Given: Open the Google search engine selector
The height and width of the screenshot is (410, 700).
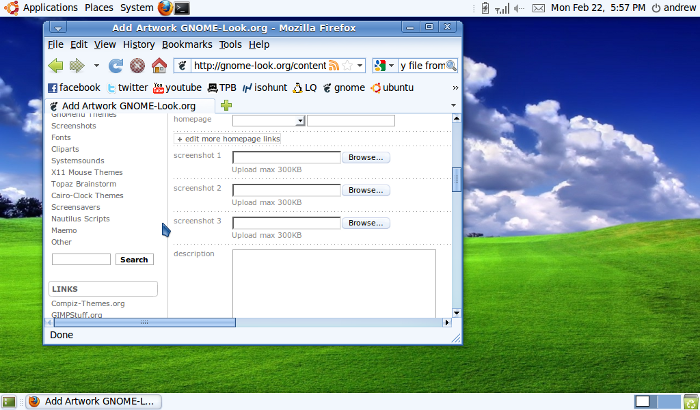Looking at the screenshot, I should 384,66.
